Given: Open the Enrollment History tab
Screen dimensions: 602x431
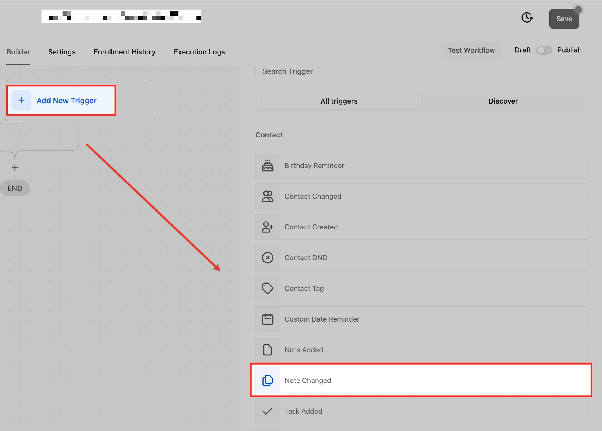Looking at the screenshot, I should pos(124,52).
